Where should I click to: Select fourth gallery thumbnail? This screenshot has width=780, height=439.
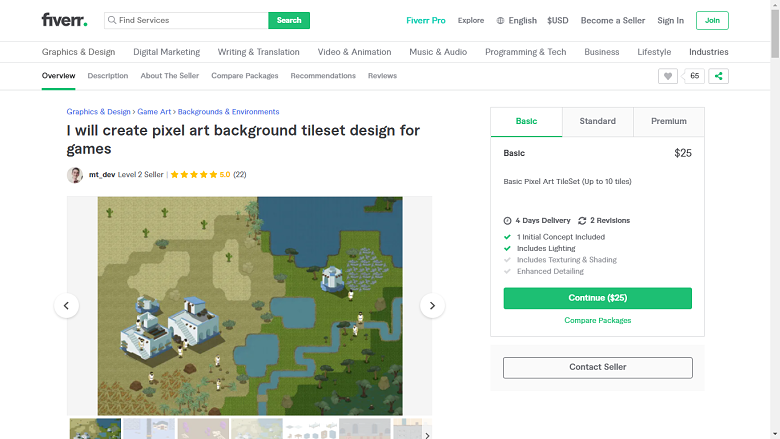point(257,429)
